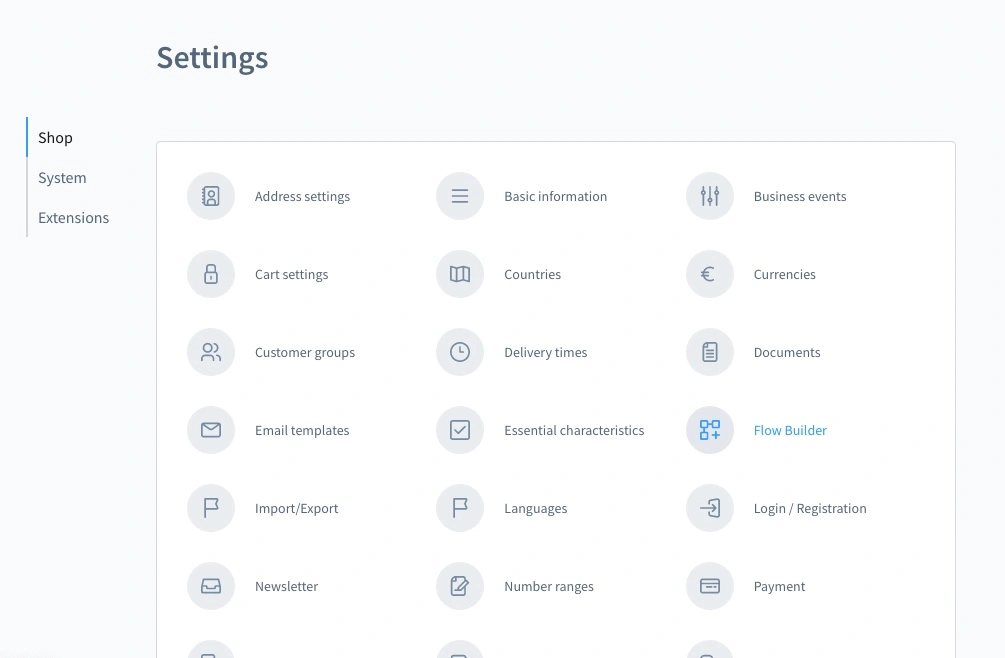Image resolution: width=1005 pixels, height=658 pixels.
Task: Open the Customer groups people icon
Action: coord(211,353)
